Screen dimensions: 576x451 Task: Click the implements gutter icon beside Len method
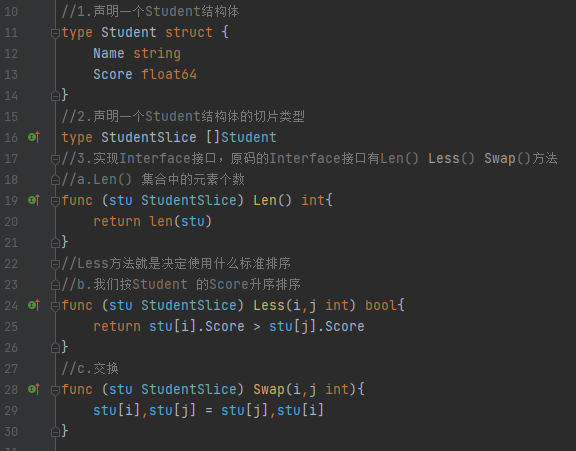[x=34, y=201]
